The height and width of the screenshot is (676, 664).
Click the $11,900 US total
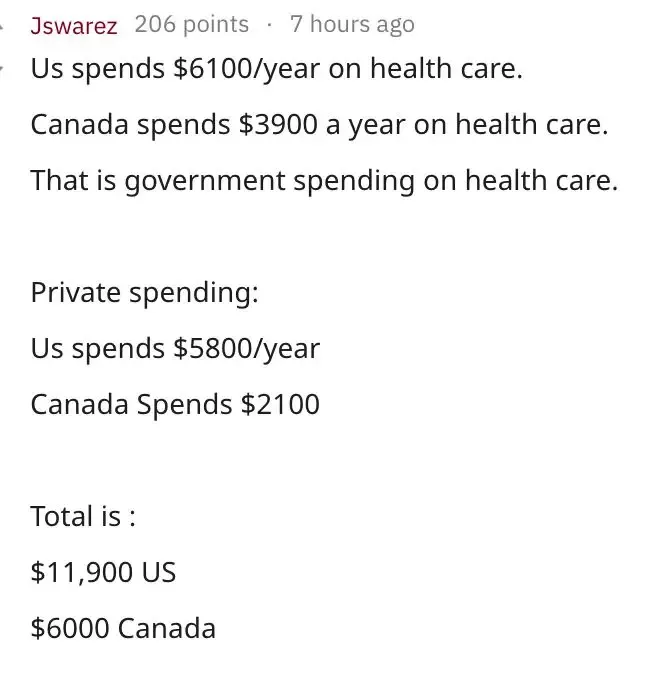click(x=103, y=573)
